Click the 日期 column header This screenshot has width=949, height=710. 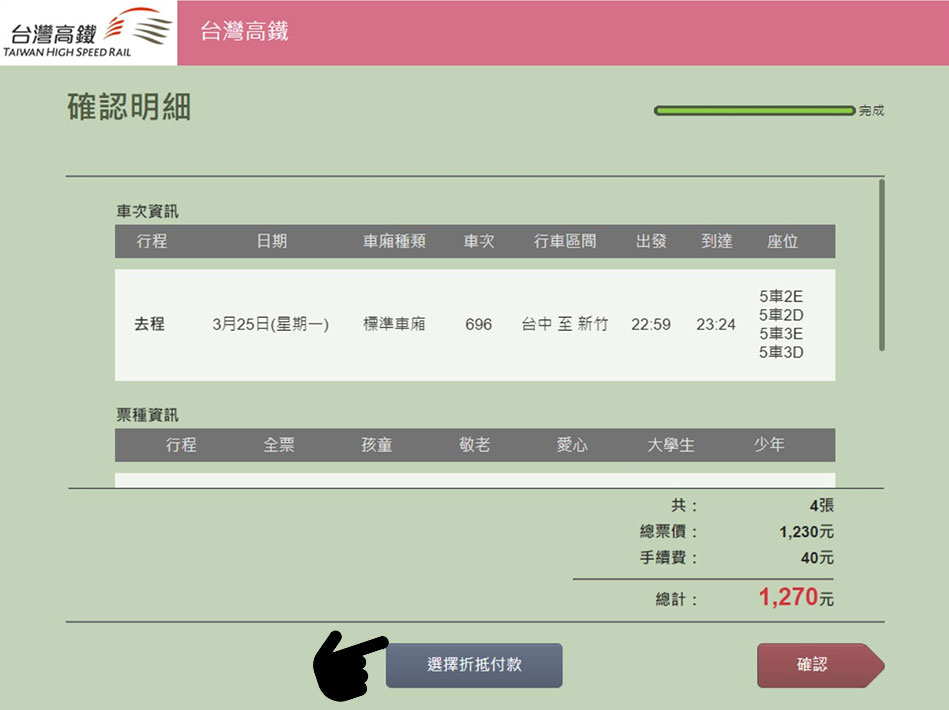coord(272,241)
